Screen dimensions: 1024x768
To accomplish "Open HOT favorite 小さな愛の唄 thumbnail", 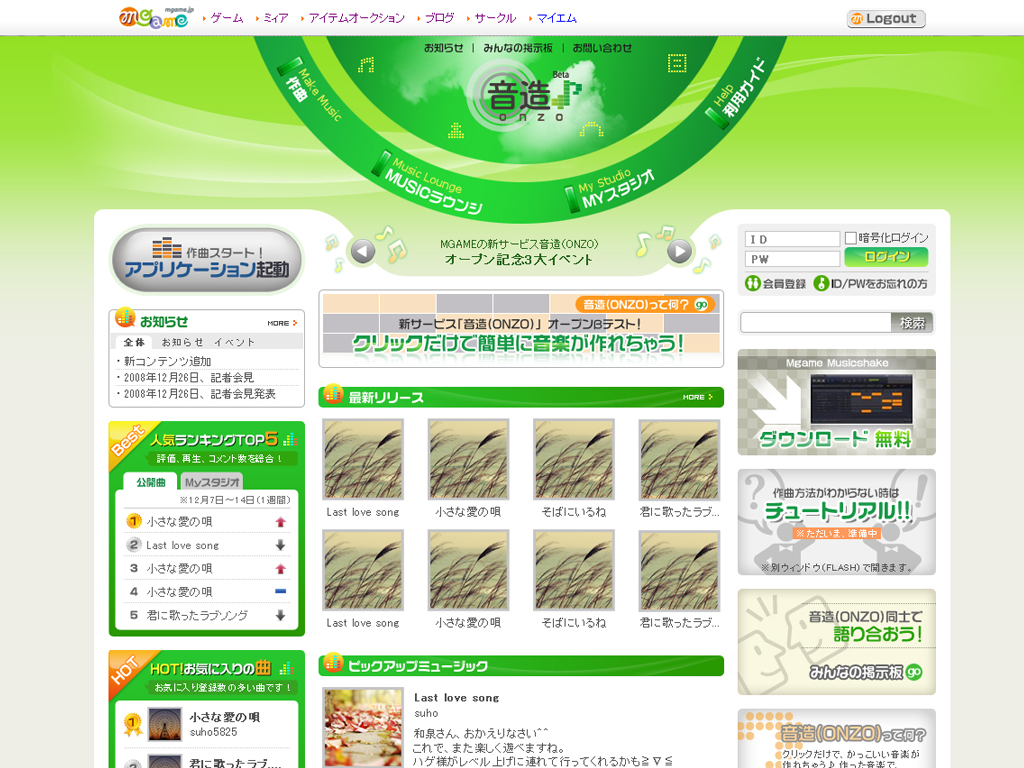I will coord(165,724).
